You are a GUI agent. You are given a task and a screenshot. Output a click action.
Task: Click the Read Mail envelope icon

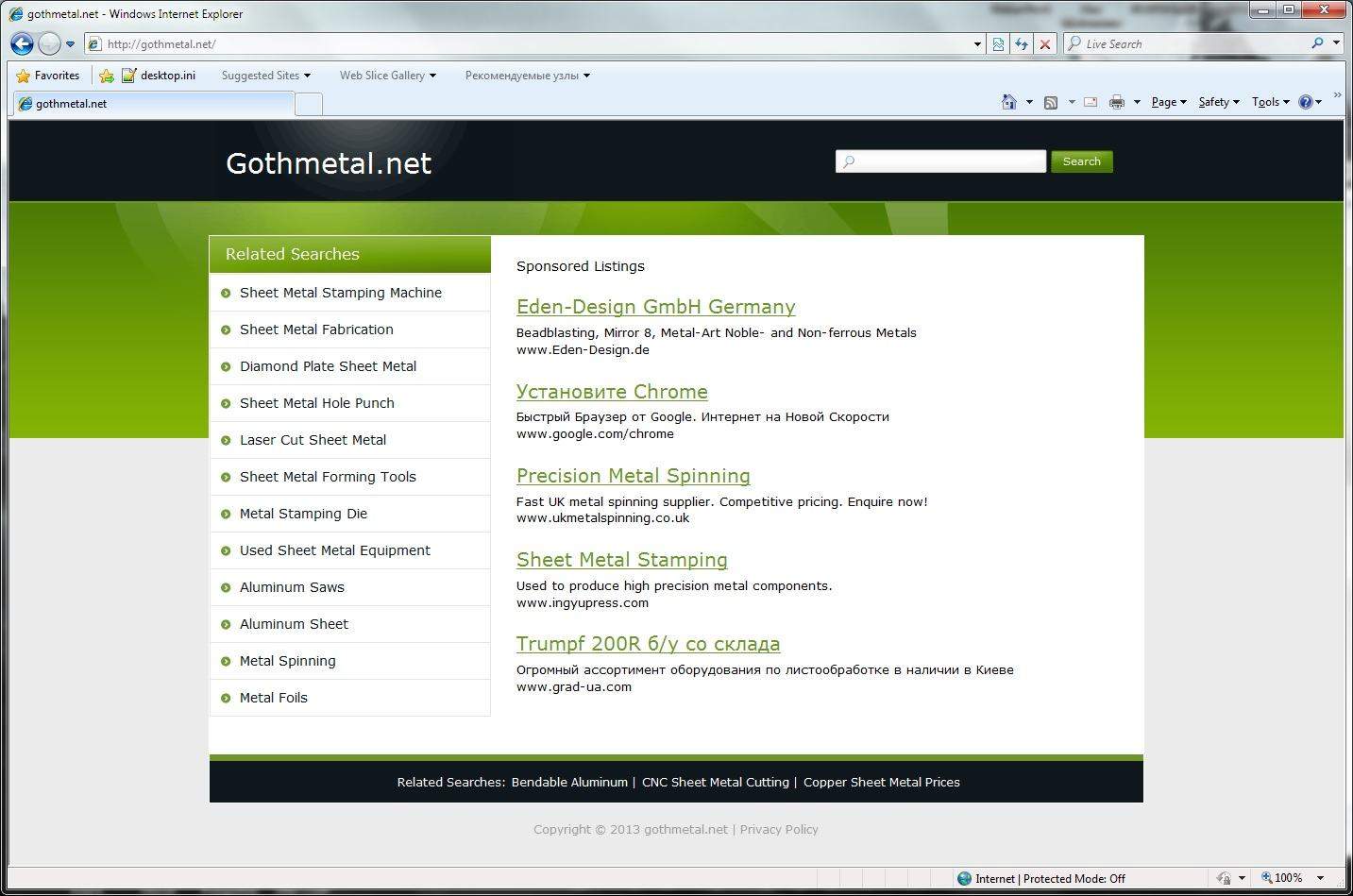pos(1091,102)
